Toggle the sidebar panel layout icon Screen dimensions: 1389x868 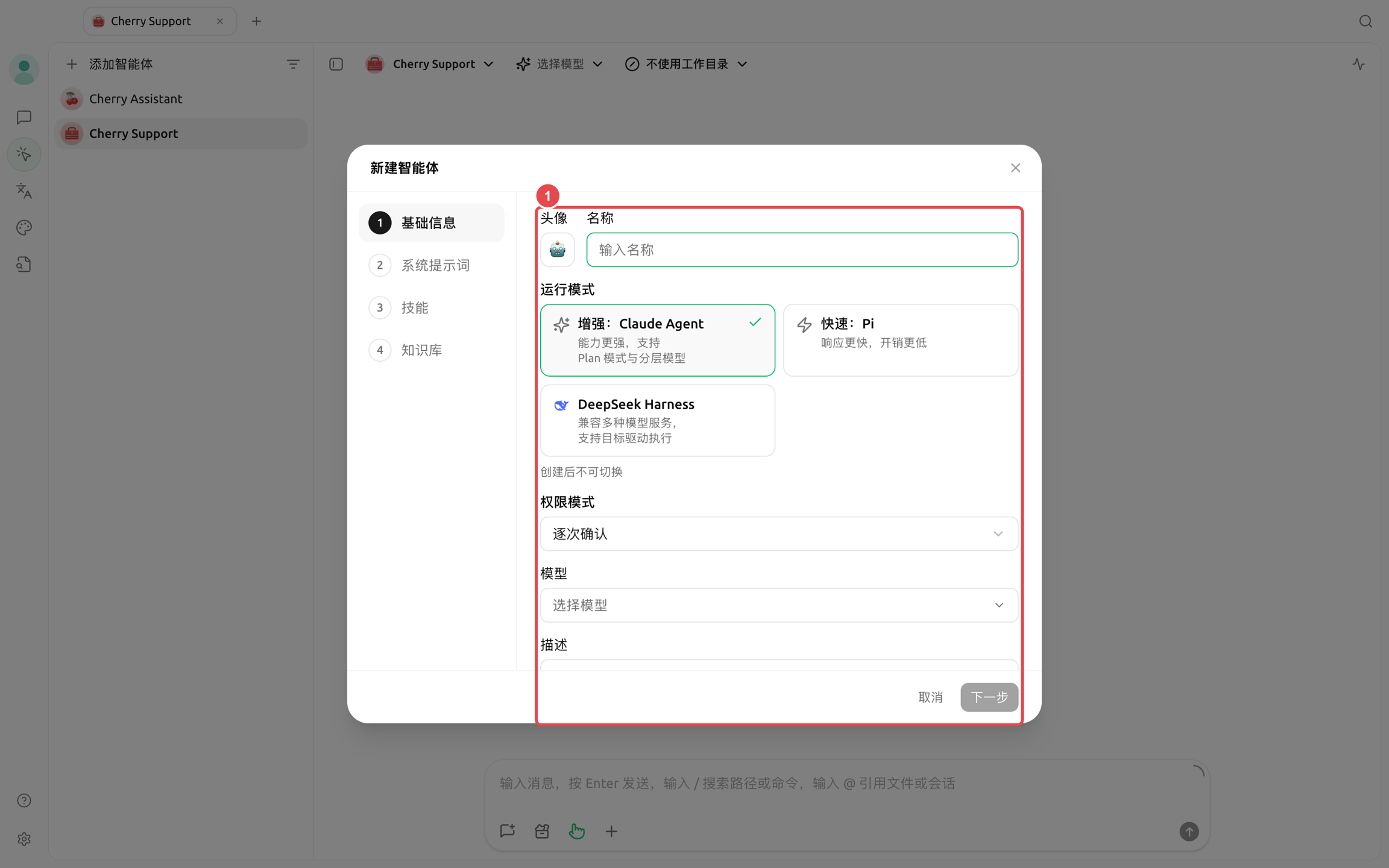336,64
